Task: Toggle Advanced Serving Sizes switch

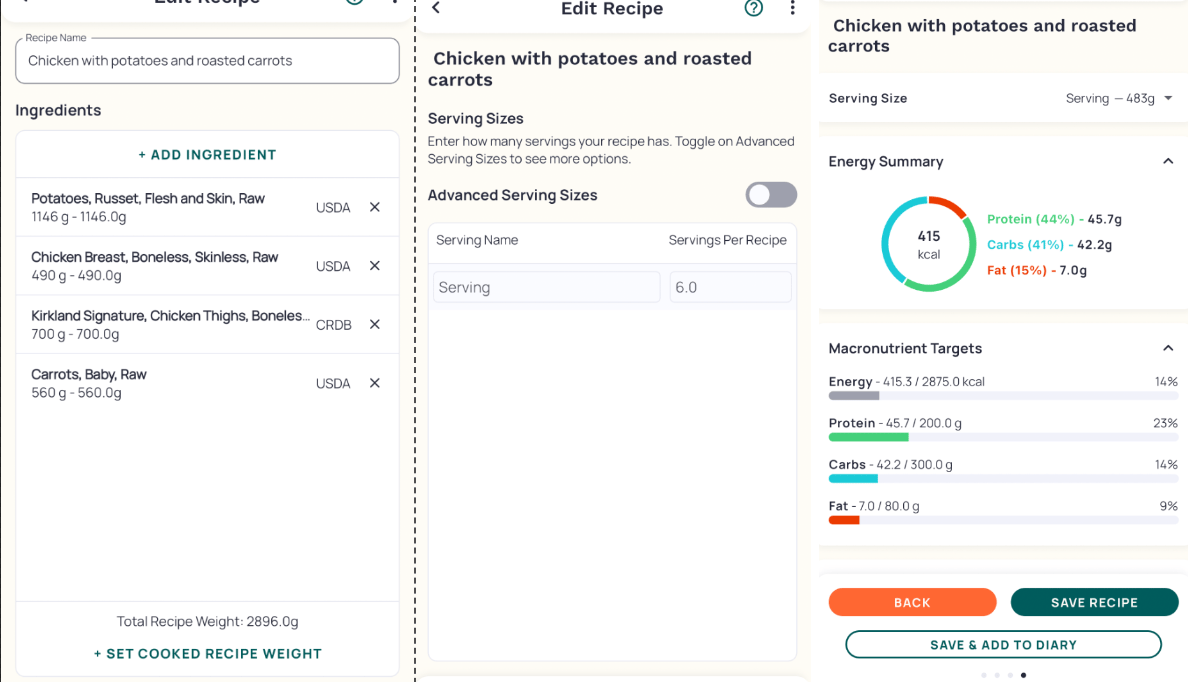Action: click(x=771, y=195)
